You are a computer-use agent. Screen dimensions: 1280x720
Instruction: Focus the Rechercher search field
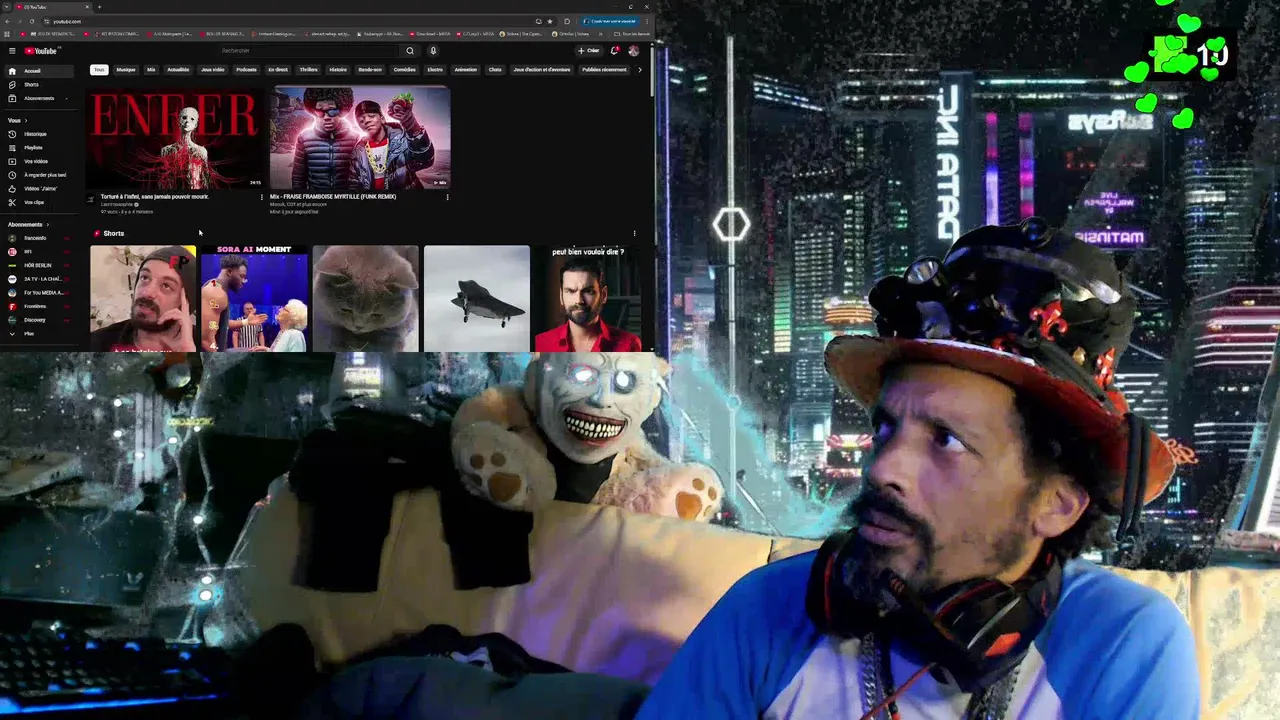pyautogui.click(x=310, y=51)
